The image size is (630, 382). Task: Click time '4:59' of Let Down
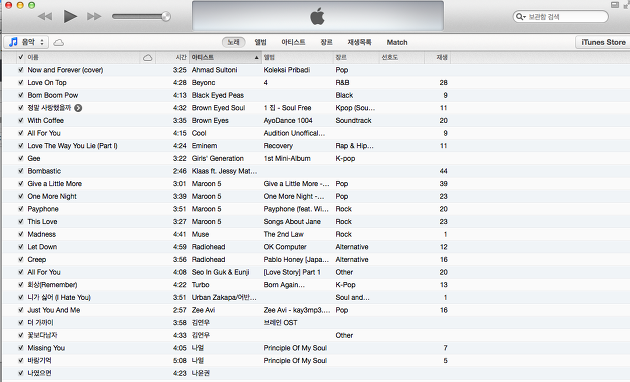tap(180, 247)
